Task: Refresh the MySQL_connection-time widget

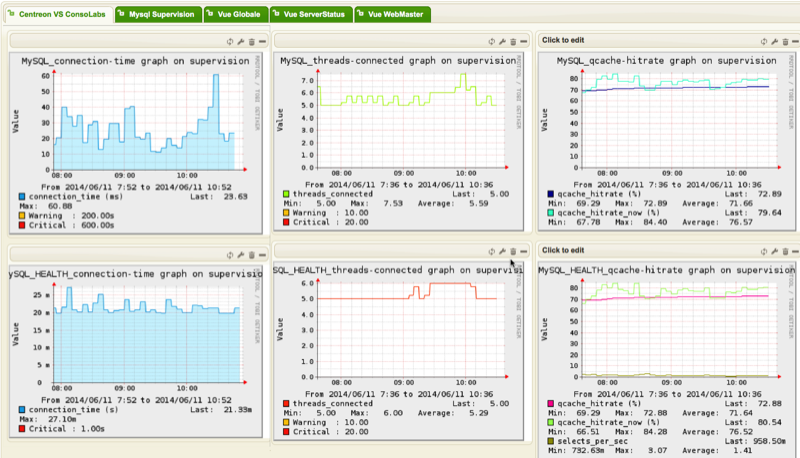Action: click(x=230, y=41)
